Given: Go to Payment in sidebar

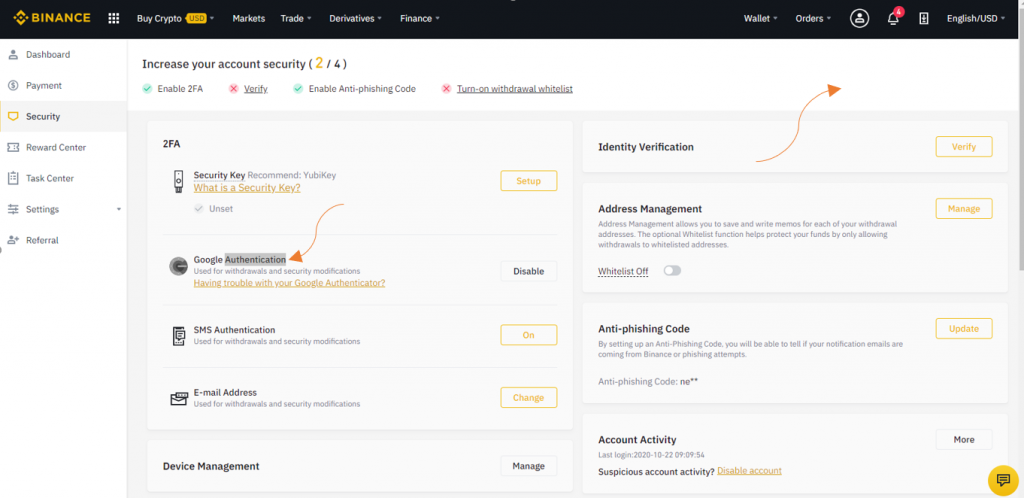Looking at the screenshot, I should pos(63,86).
